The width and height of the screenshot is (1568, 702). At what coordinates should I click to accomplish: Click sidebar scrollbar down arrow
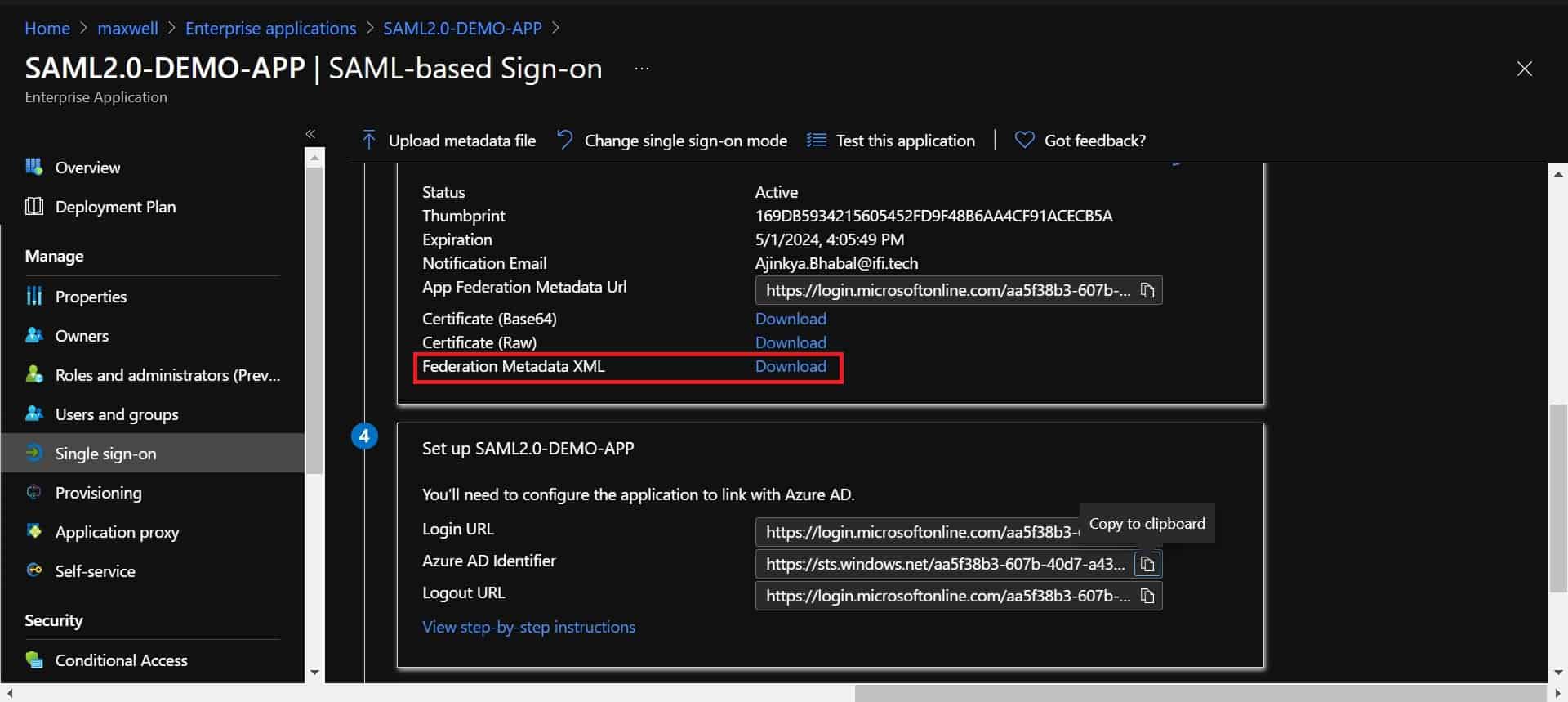pyautogui.click(x=314, y=673)
